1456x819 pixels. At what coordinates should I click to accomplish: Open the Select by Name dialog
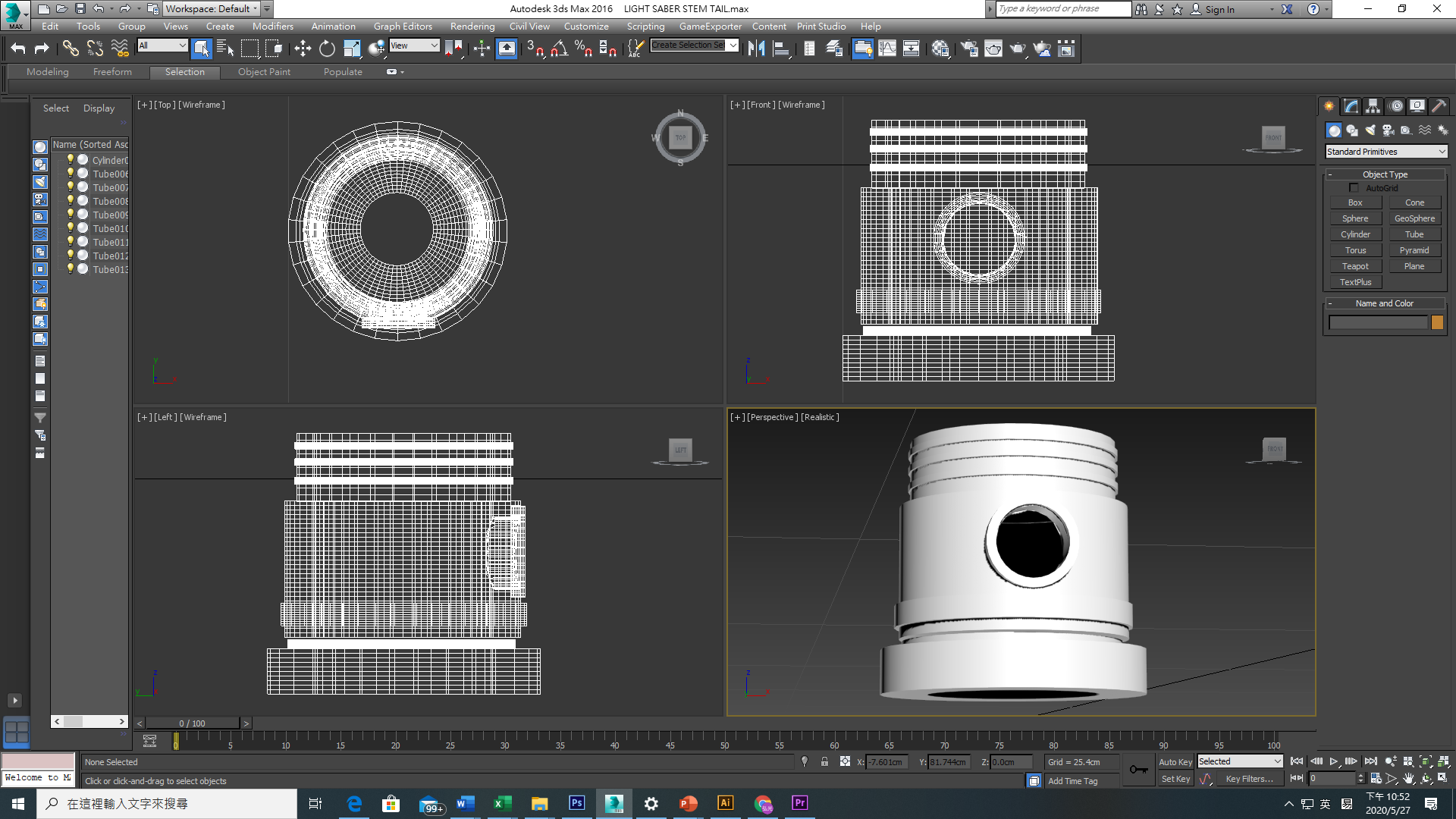tap(225, 49)
